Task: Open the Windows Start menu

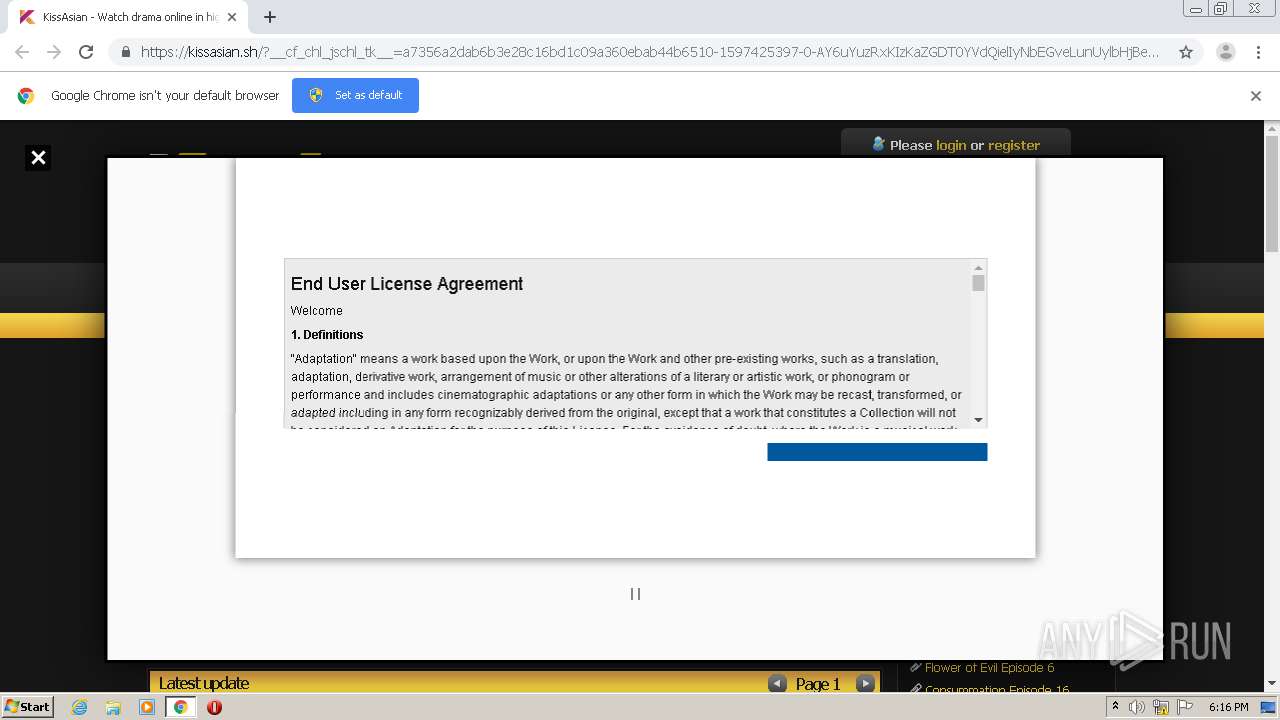Action: point(28,706)
